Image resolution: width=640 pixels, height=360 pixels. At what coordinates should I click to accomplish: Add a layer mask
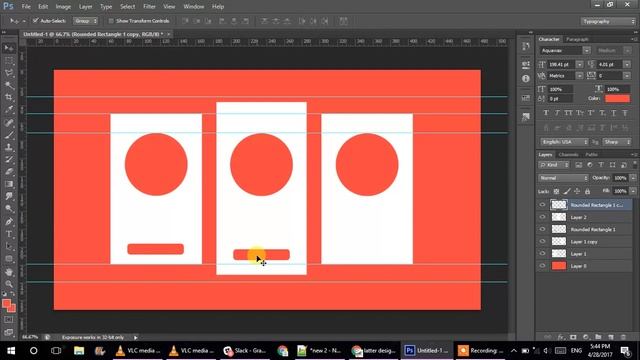pyautogui.click(x=573, y=337)
